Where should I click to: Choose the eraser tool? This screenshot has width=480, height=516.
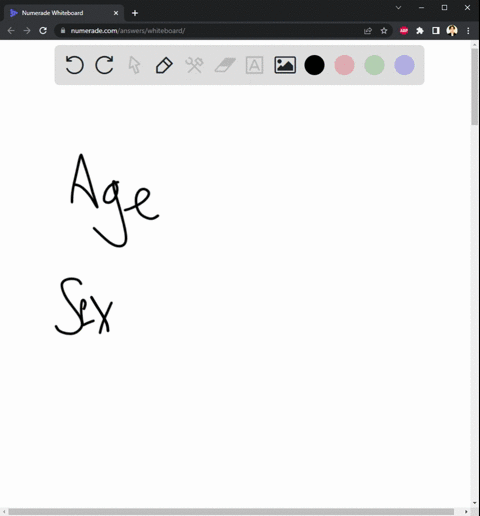[x=225, y=65]
